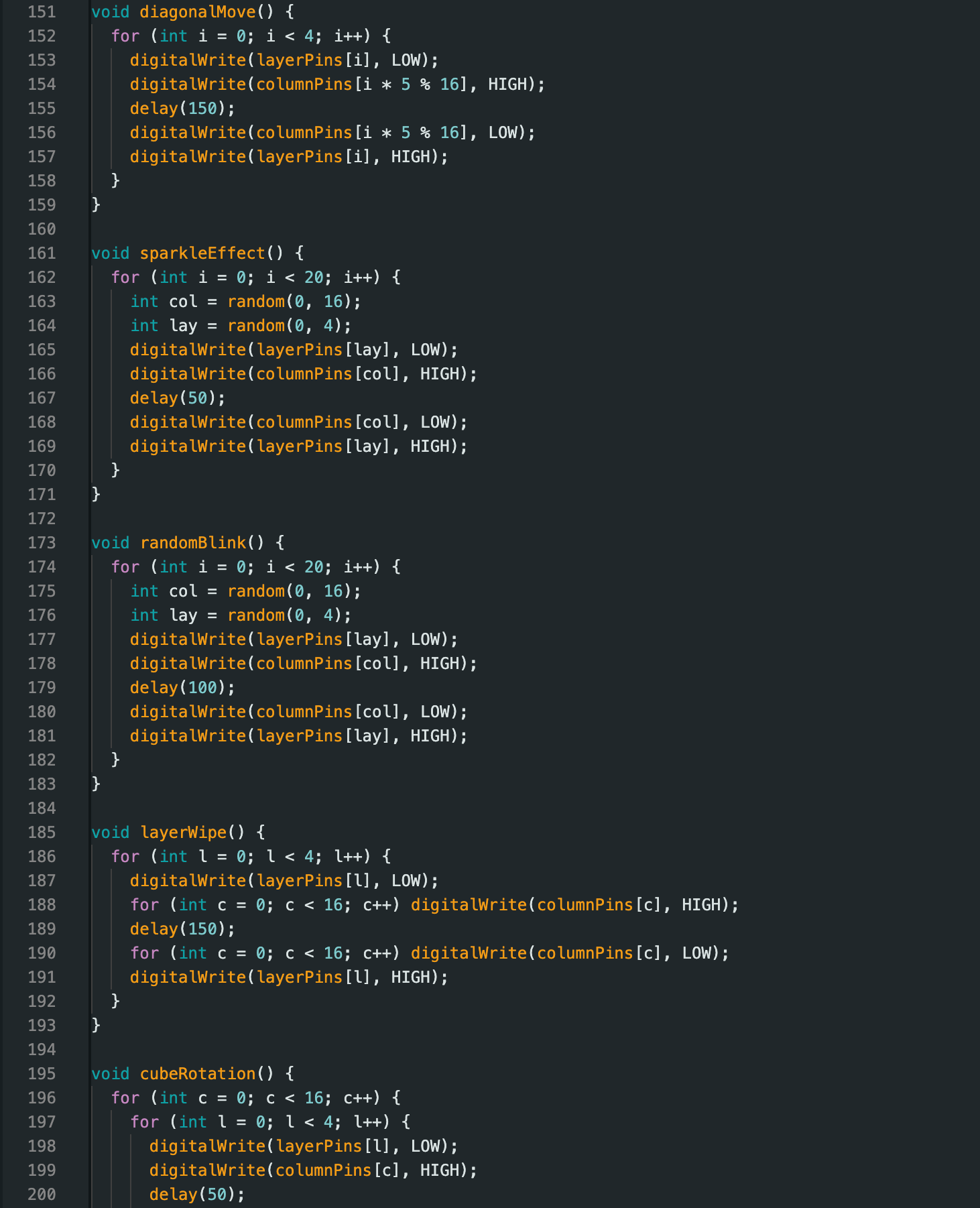Click 'int col' declaration on line 163
Image resolution: width=980 pixels, height=1208 pixels.
(x=164, y=302)
